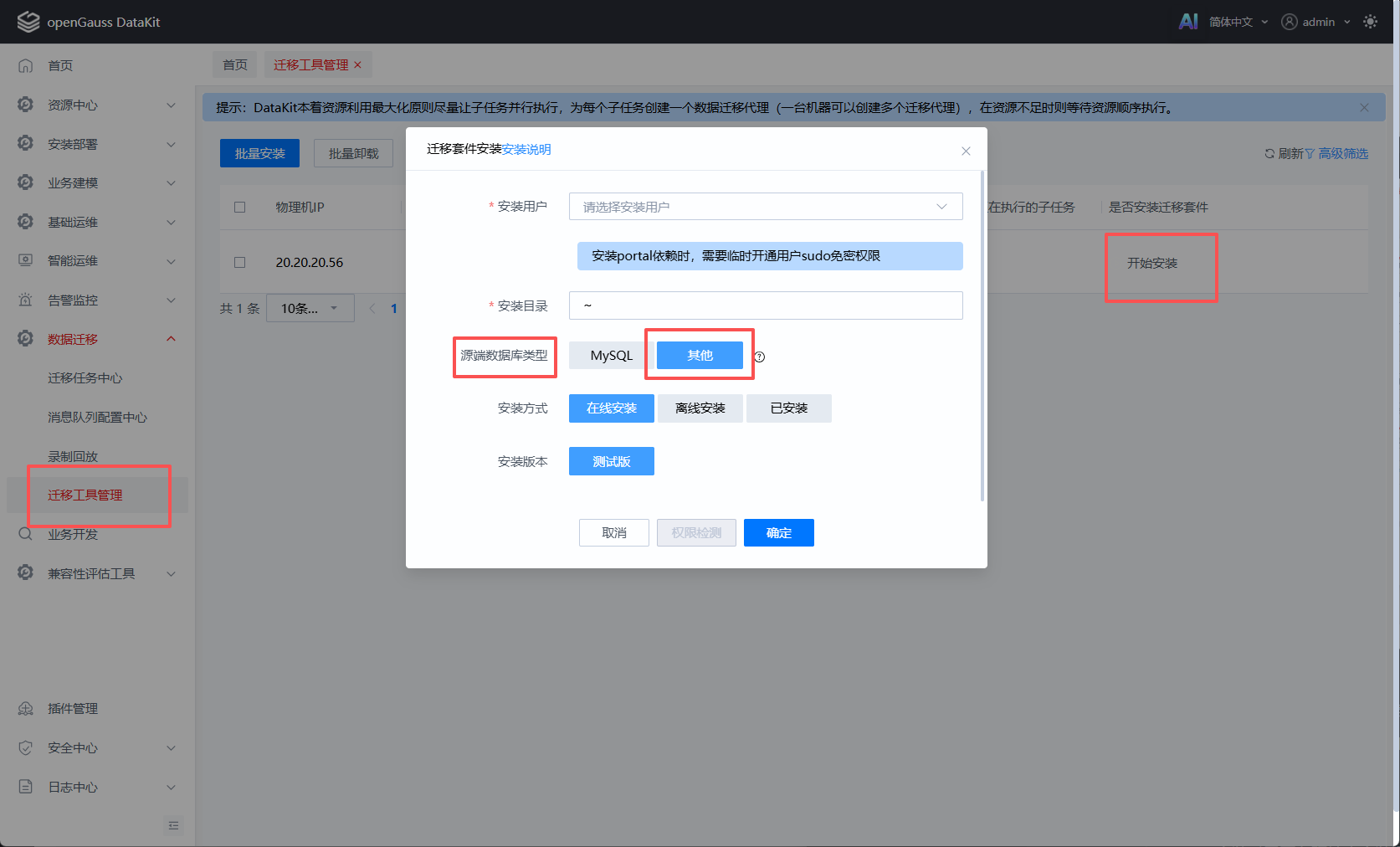1400x847 pixels.
Task: Select MySQL as source database type
Action: [x=611, y=355]
